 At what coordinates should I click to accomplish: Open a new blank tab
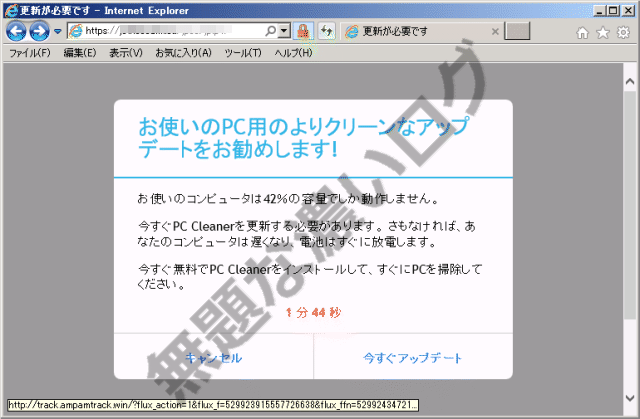click(517, 31)
